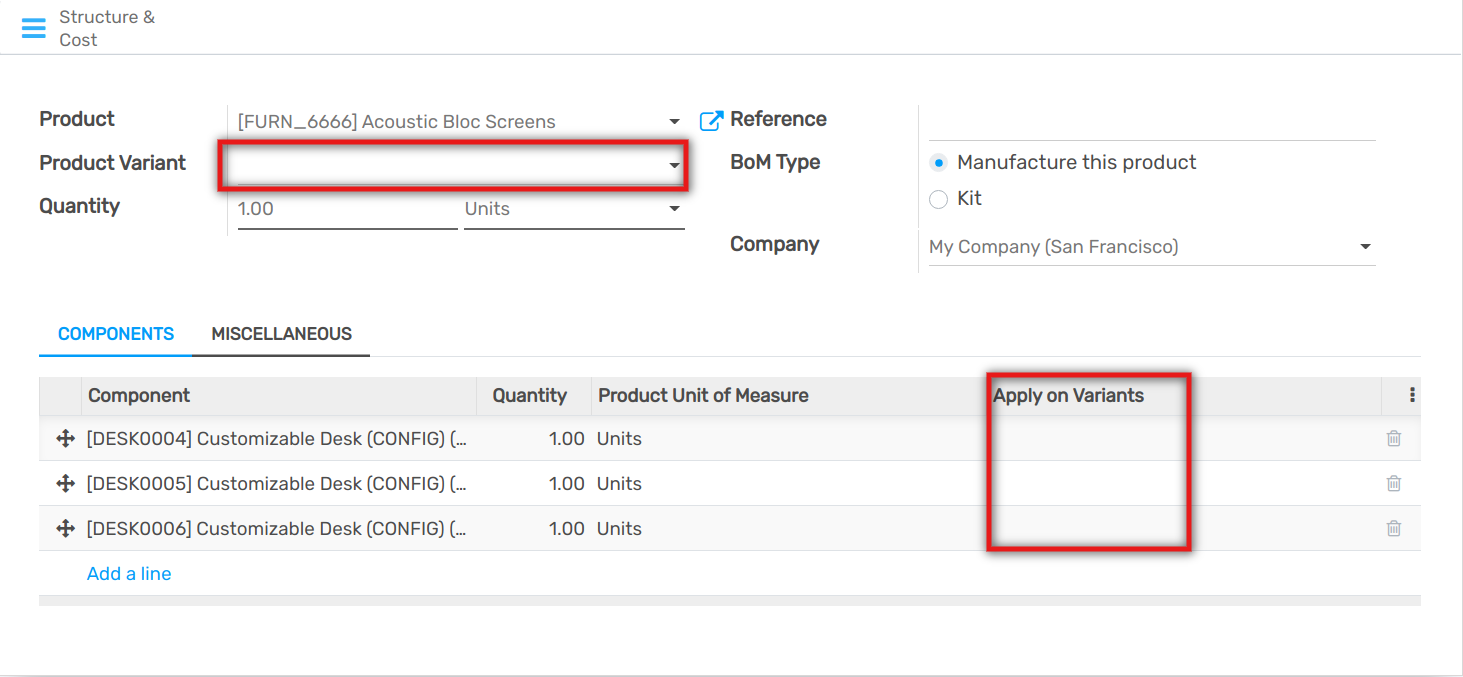
Task: Click the Reference input field
Action: click(x=1151, y=122)
